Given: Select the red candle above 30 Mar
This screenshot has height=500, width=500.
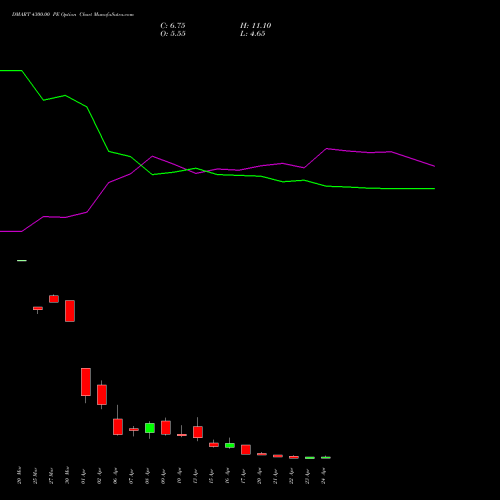Looking at the screenshot, I should point(70,311).
